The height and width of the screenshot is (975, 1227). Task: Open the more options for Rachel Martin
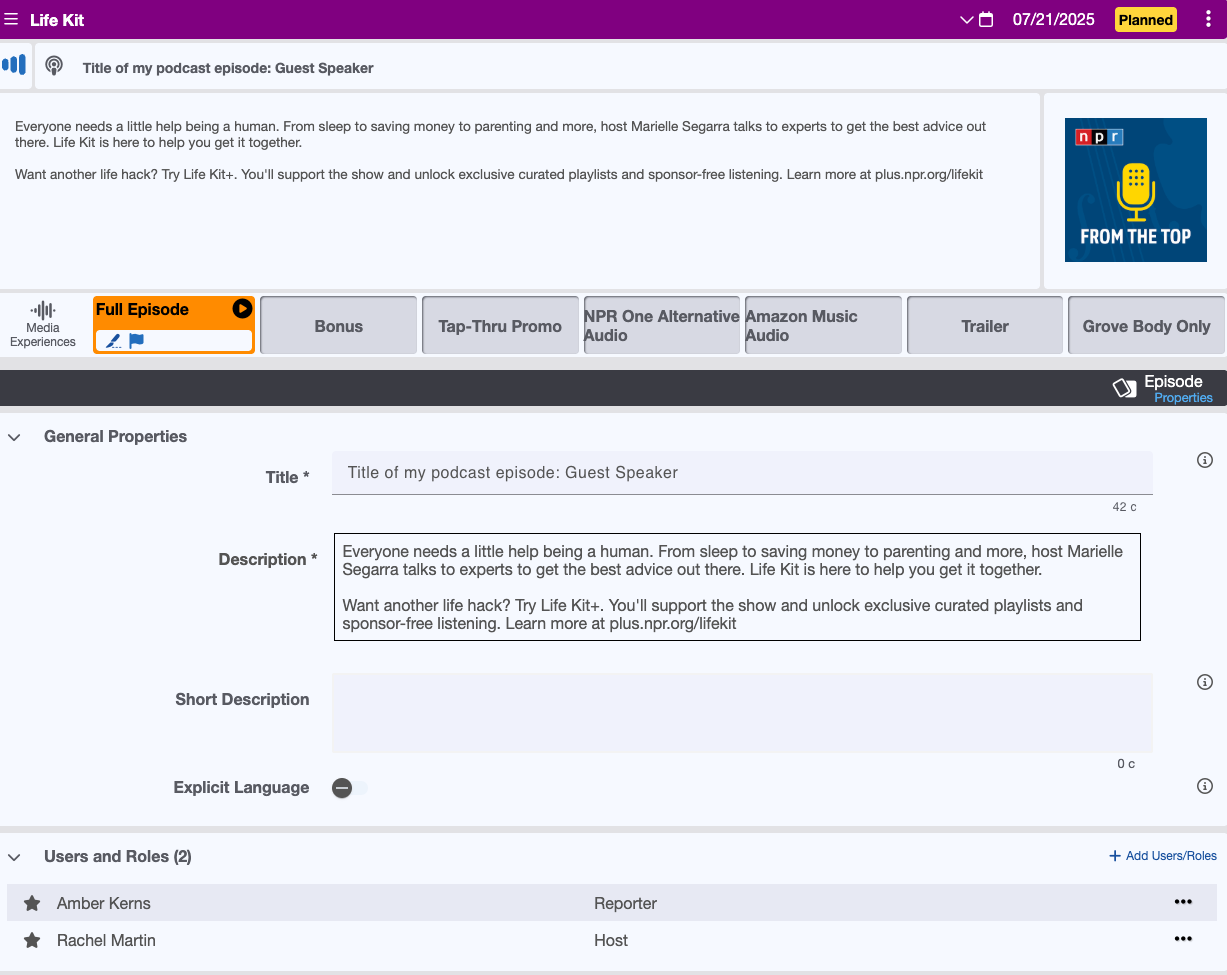click(x=1183, y=939)
